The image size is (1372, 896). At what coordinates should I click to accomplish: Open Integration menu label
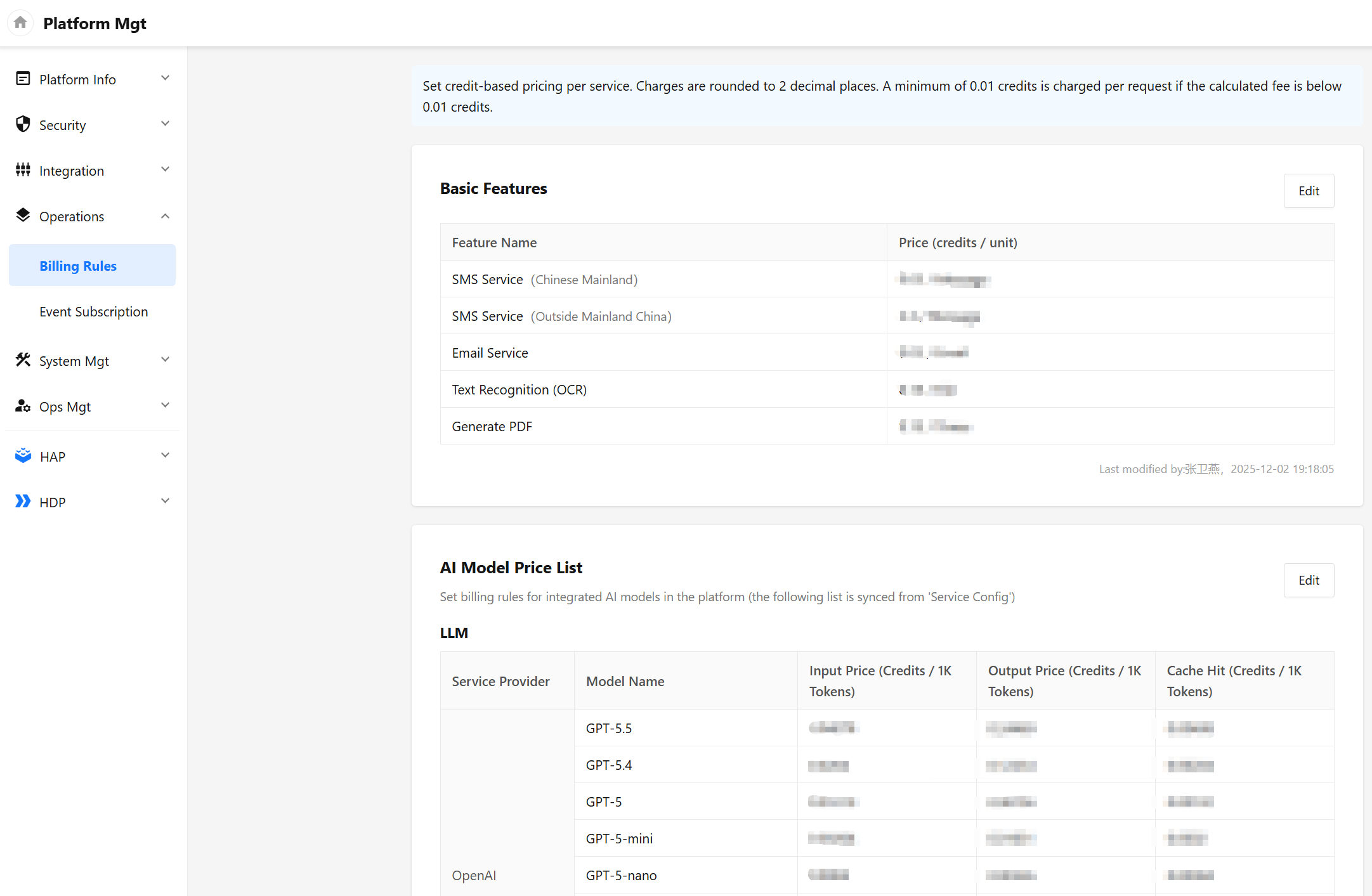[72, 171]
